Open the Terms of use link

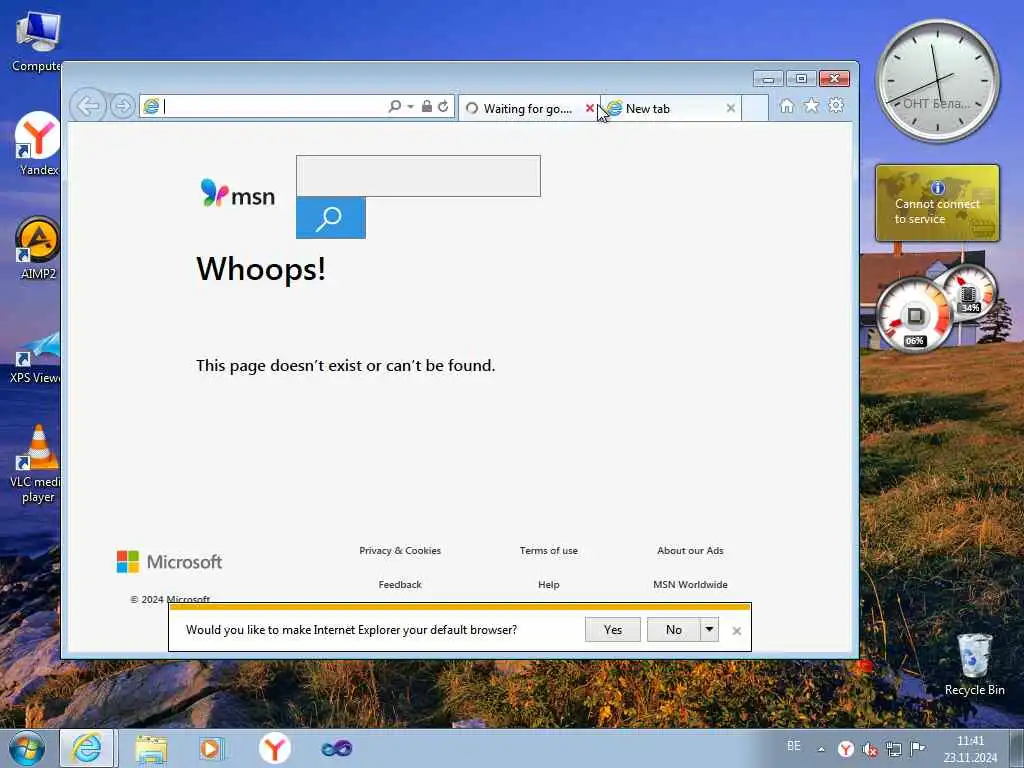tap(549, 551)
